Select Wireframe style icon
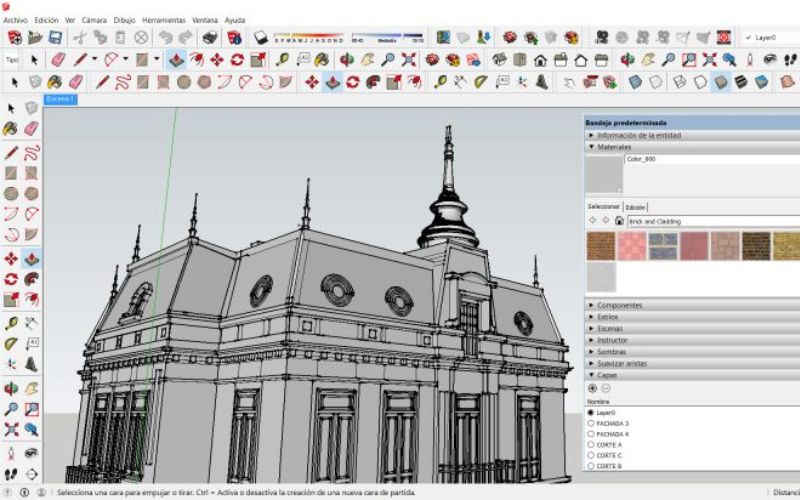 tap(680, 82)
